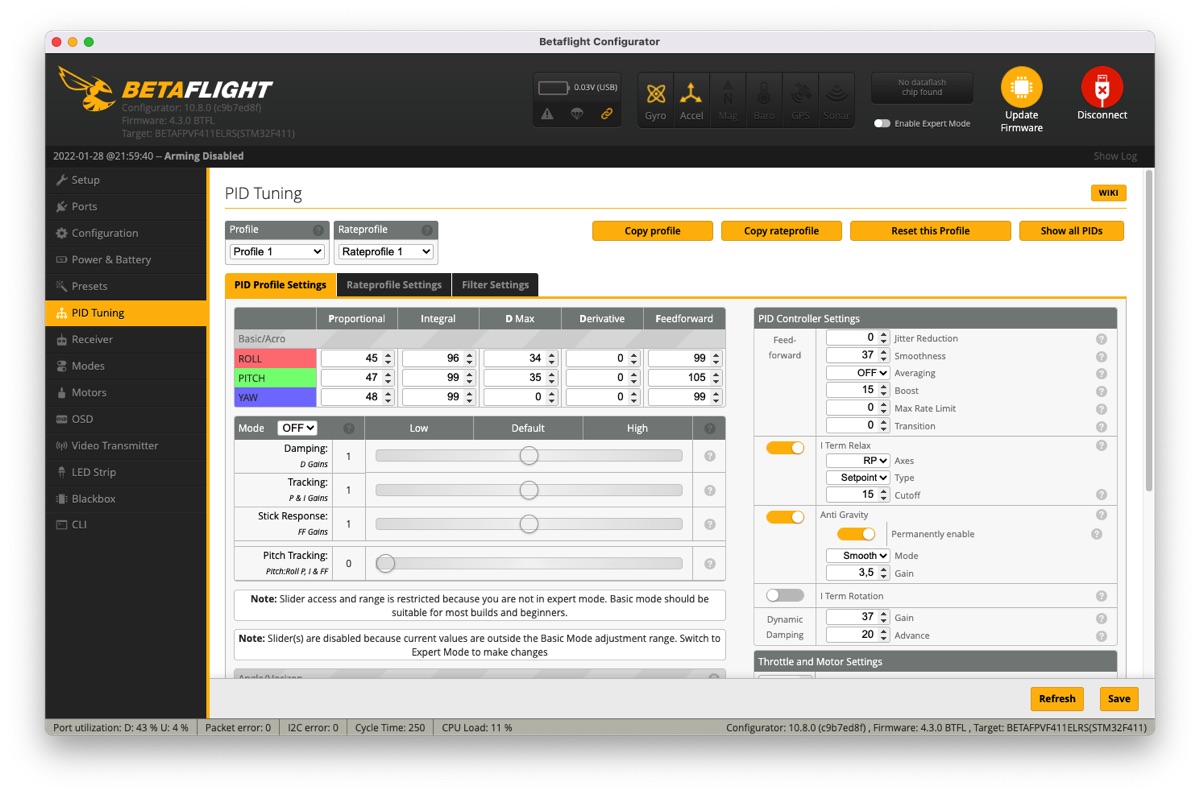Open the Receiver section
1200x795 pixels.
[126, 339]
